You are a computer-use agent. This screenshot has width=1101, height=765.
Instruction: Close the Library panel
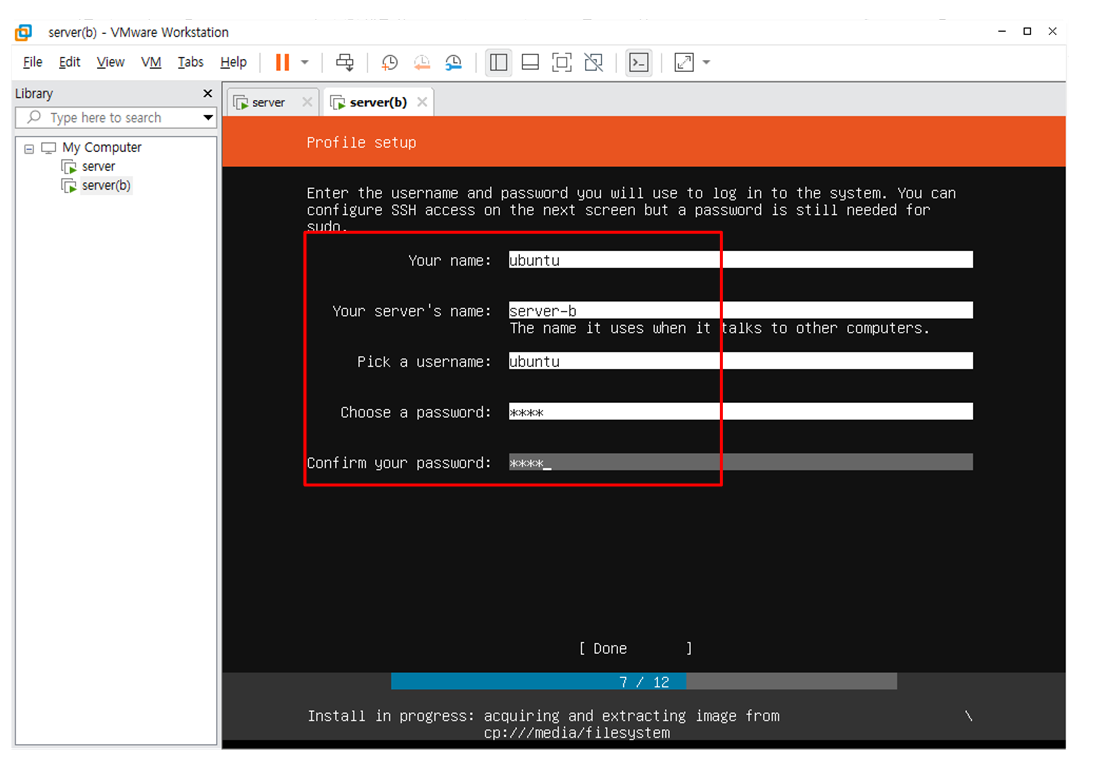pyautogui.click(x=207, y=93)
